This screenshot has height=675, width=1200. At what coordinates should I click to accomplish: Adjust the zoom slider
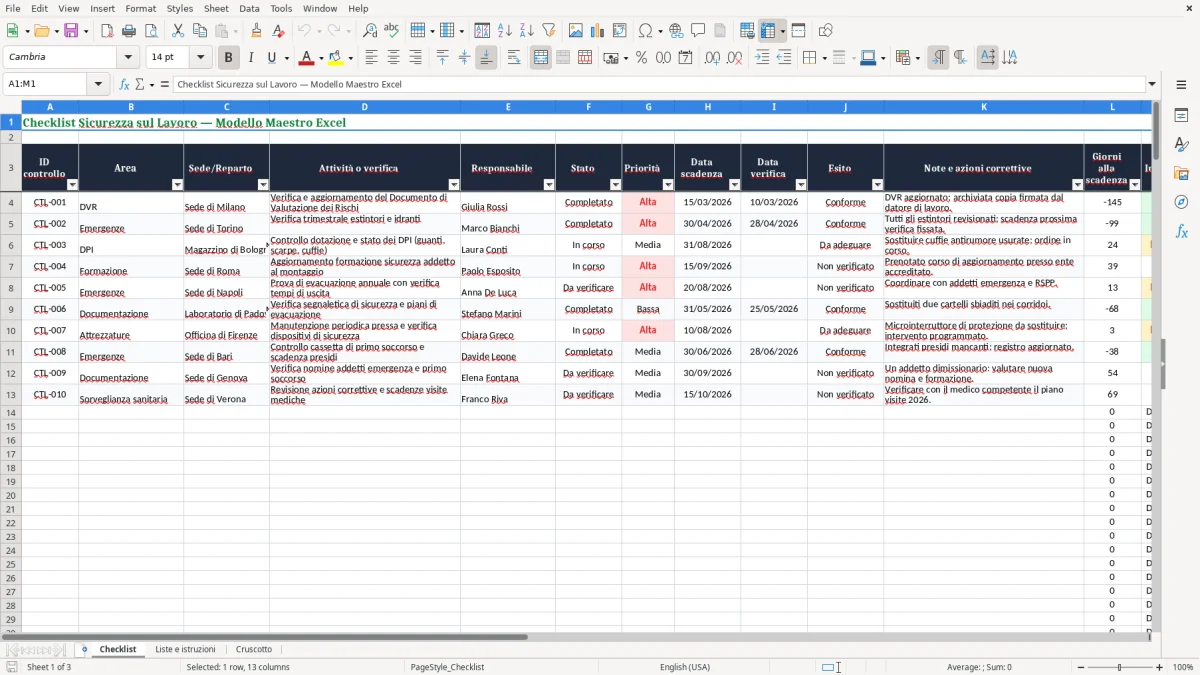[1119, 667]
